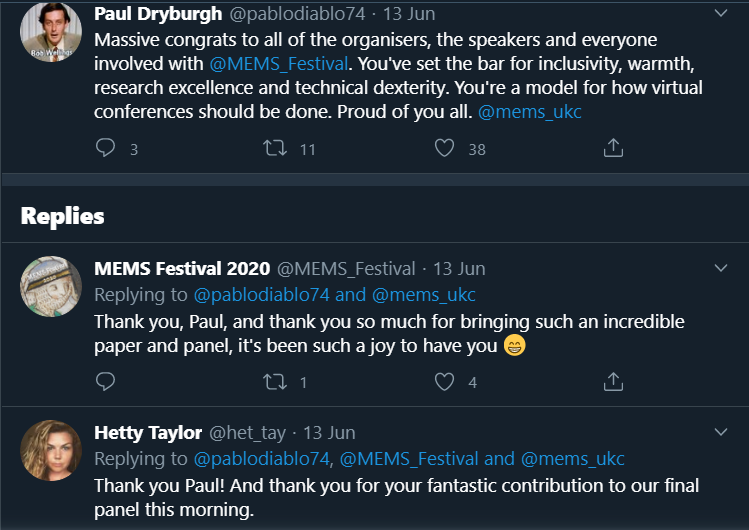Open MEMS Festival 2020 display name
The height and width of the screenshot is (530, 749).
coord(181,268)
